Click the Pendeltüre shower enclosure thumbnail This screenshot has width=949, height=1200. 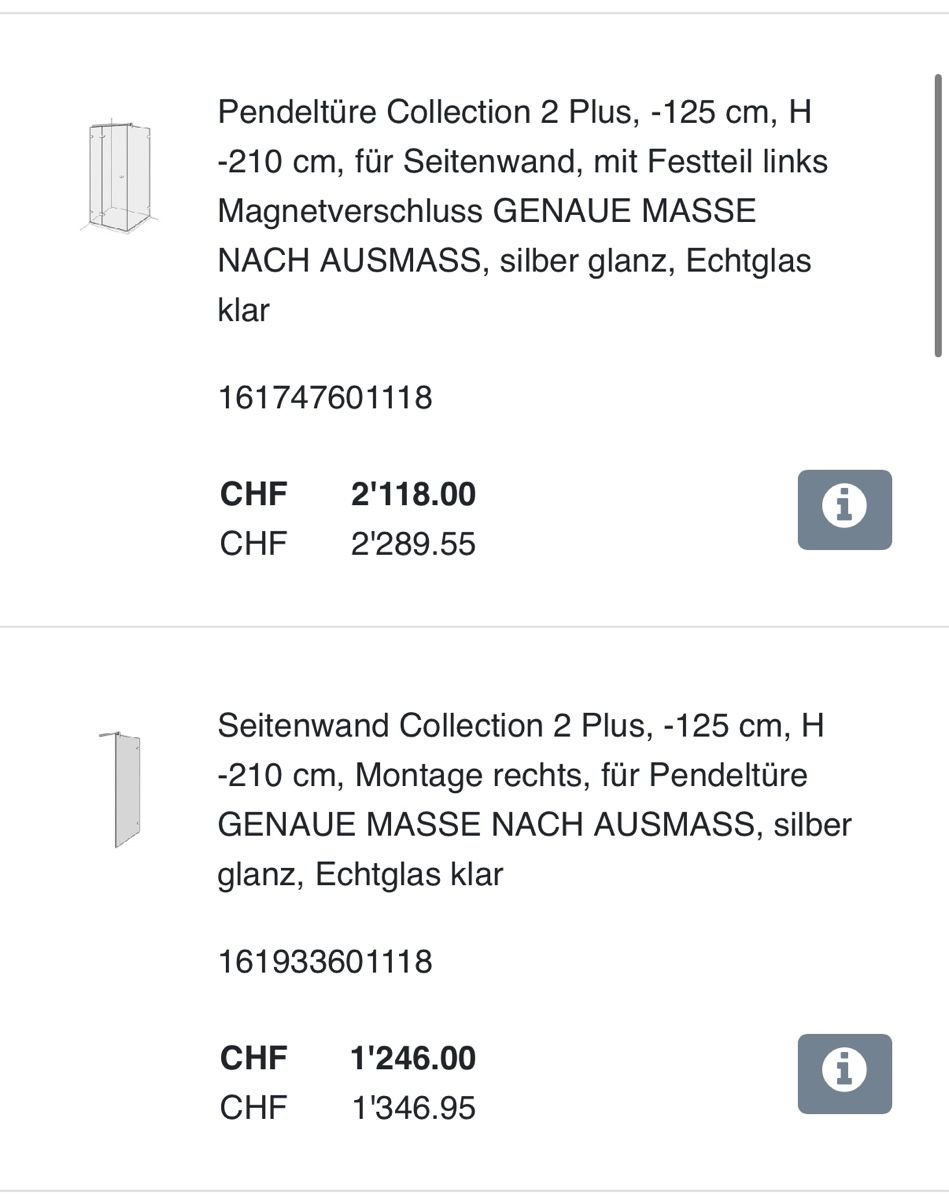(119, 176)
